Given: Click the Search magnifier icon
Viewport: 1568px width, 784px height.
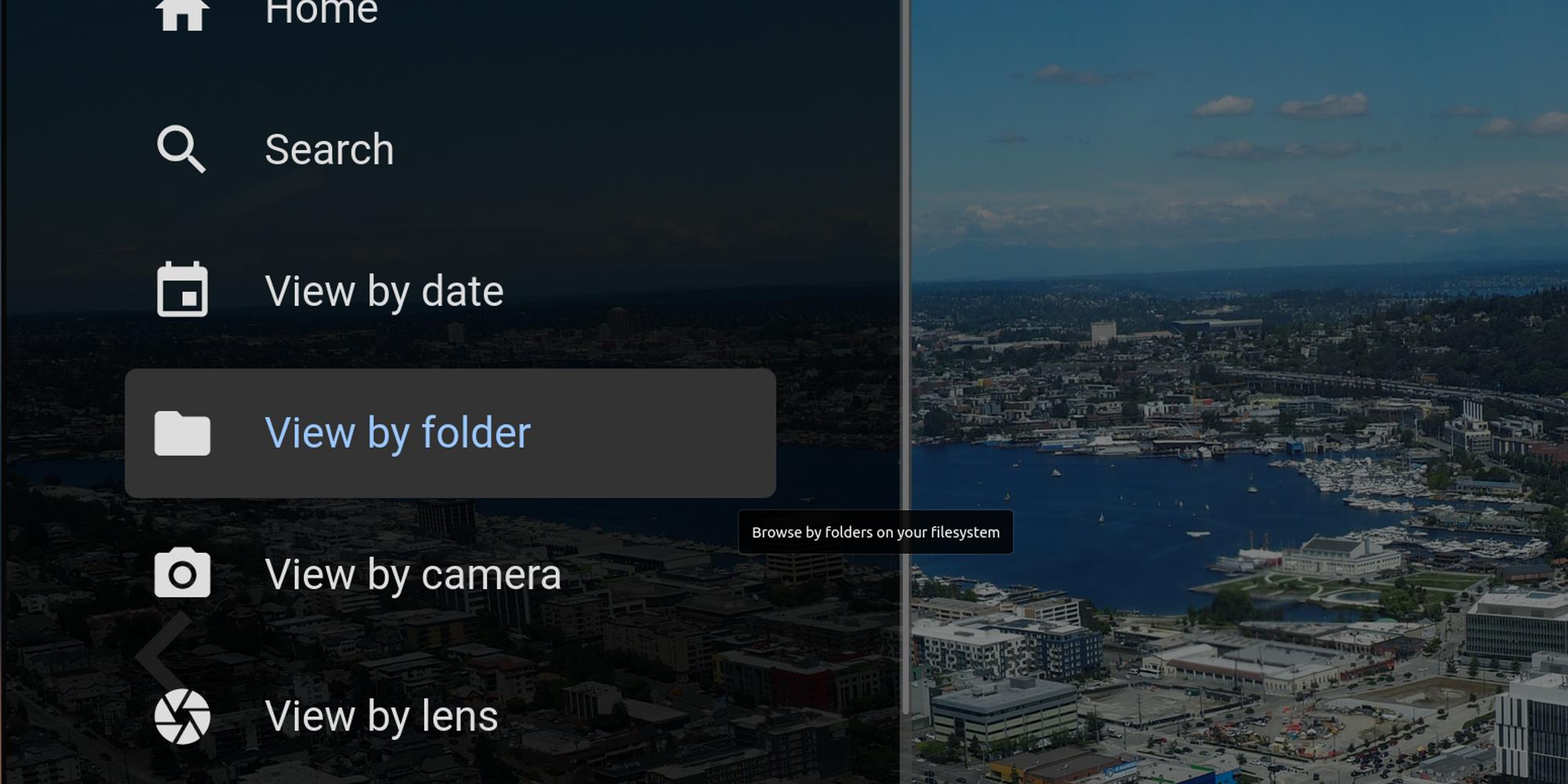Looking at the screenshot, I should (x=182, y=149).
